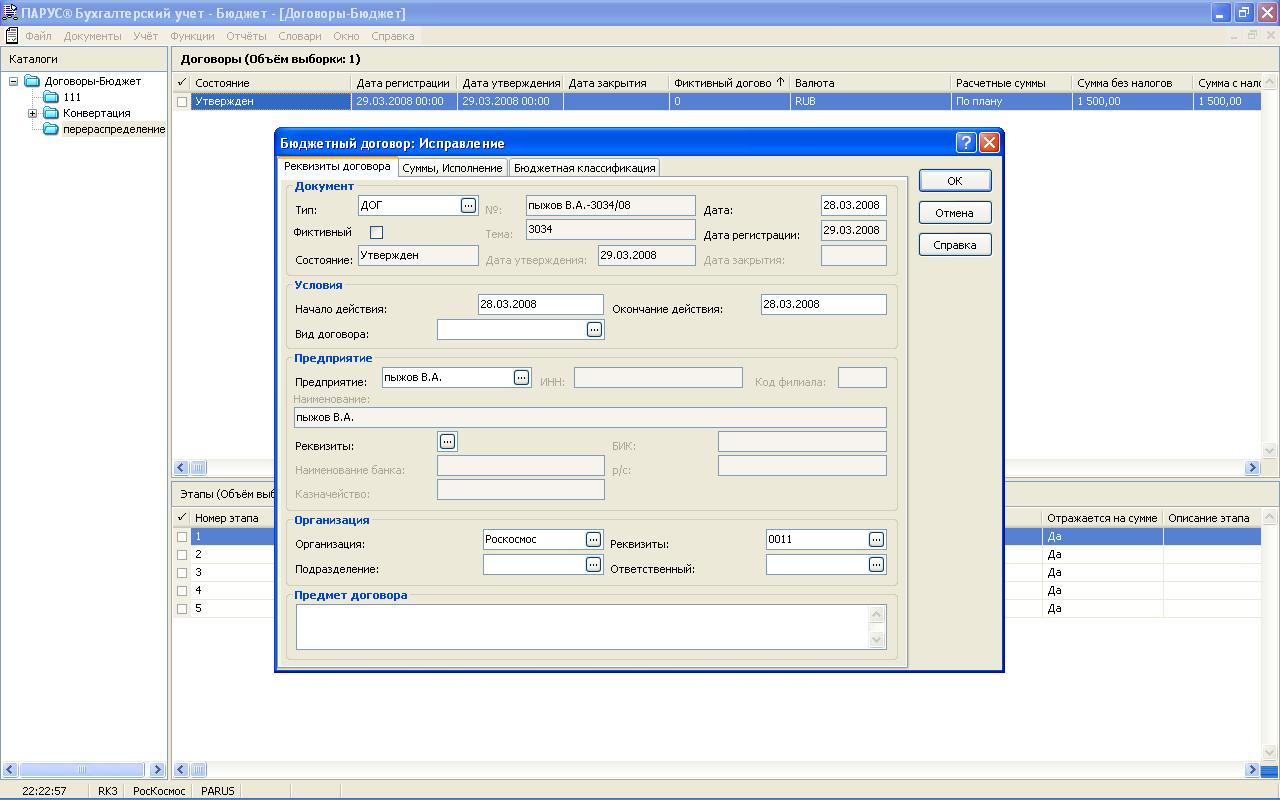Click the 0011 Реквизиты ellipsis button
The image size is (1280, 800).
click(876, 539)
